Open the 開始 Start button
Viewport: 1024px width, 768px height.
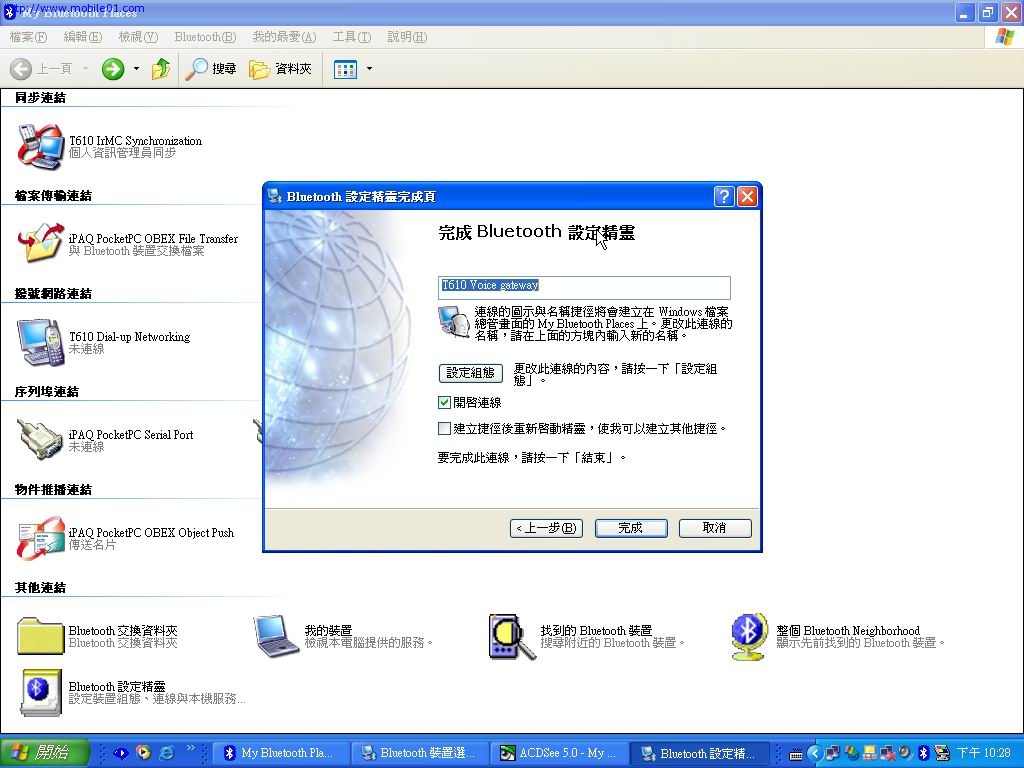(x=44, y=753)
